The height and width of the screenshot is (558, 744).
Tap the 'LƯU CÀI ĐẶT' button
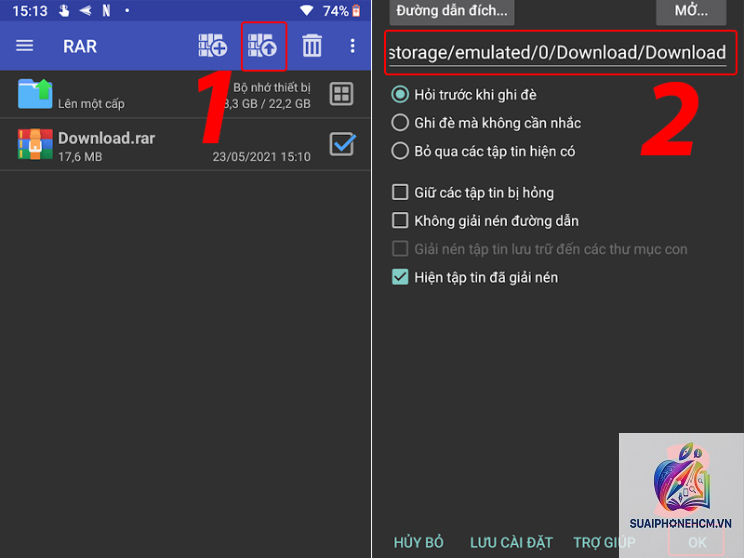[x=511, y=542]
